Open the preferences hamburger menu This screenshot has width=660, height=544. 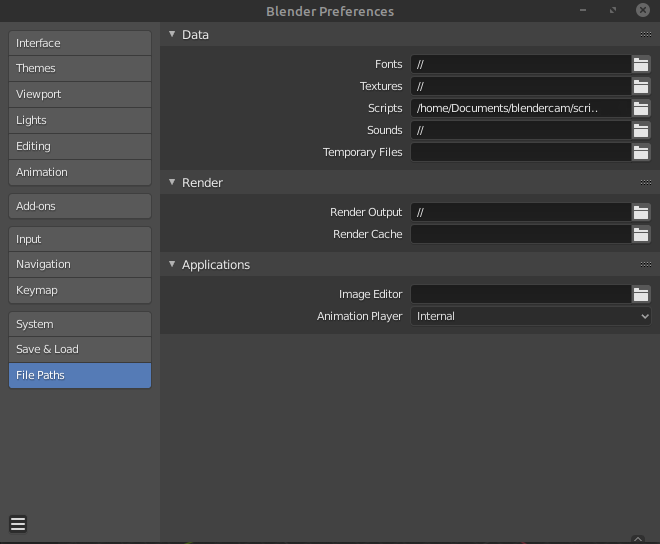(x=18, y=524)
